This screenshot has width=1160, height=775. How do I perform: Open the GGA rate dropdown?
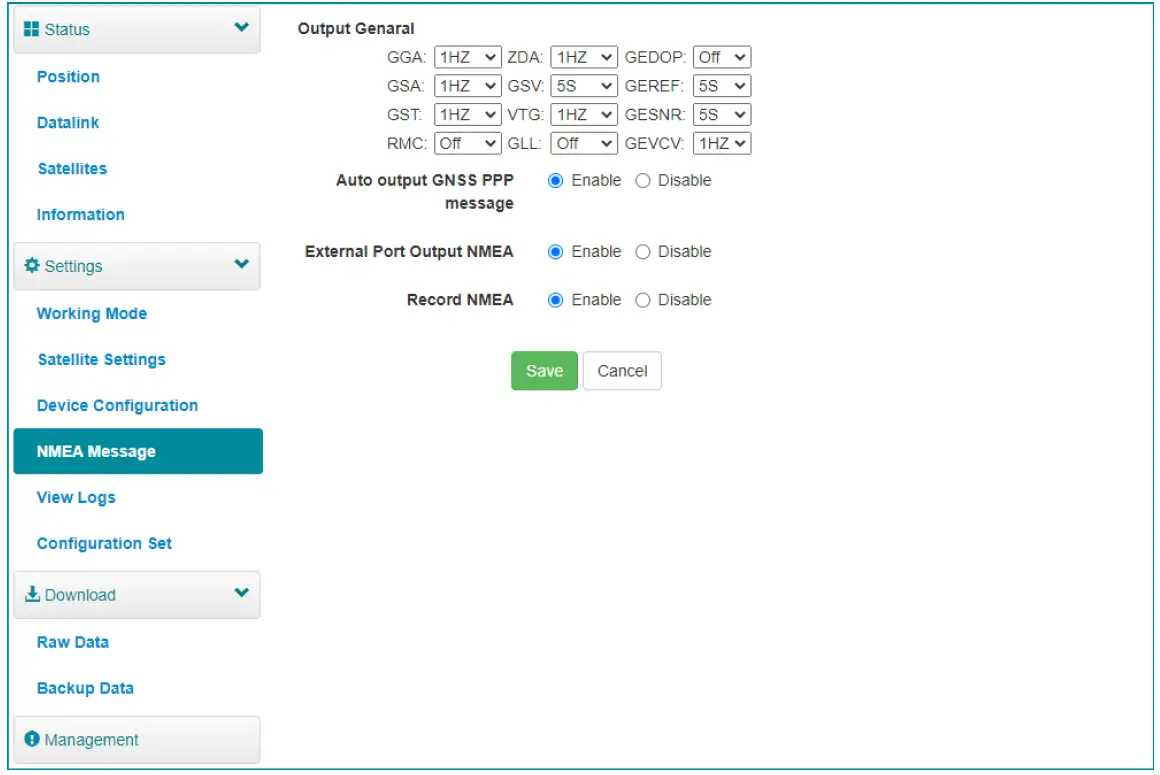[468, 57]
